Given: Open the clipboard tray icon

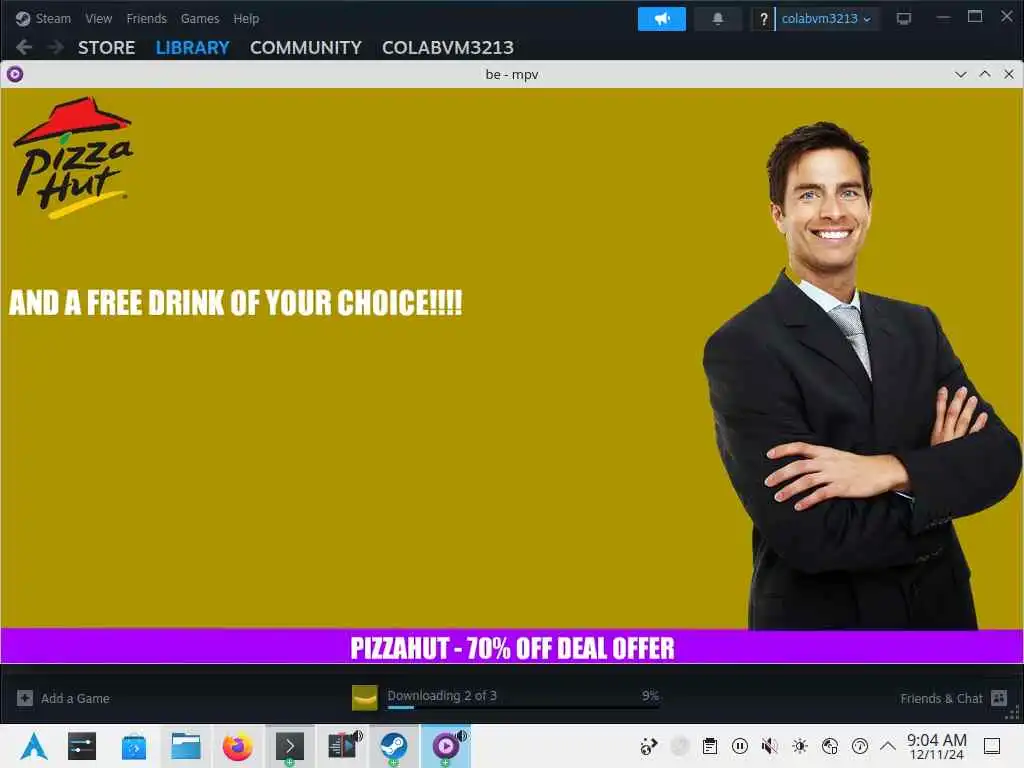Looking at the screenshot, I should (710, 746).
